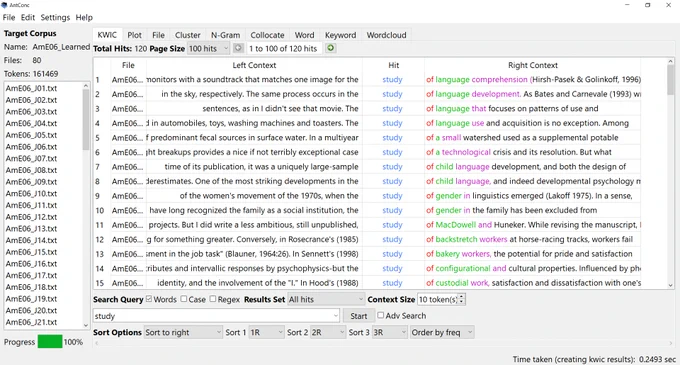The width and height of the screenshot is (680, 365).
Task: Switch to the N-Gram tab
Action: [x=226, y=35]
